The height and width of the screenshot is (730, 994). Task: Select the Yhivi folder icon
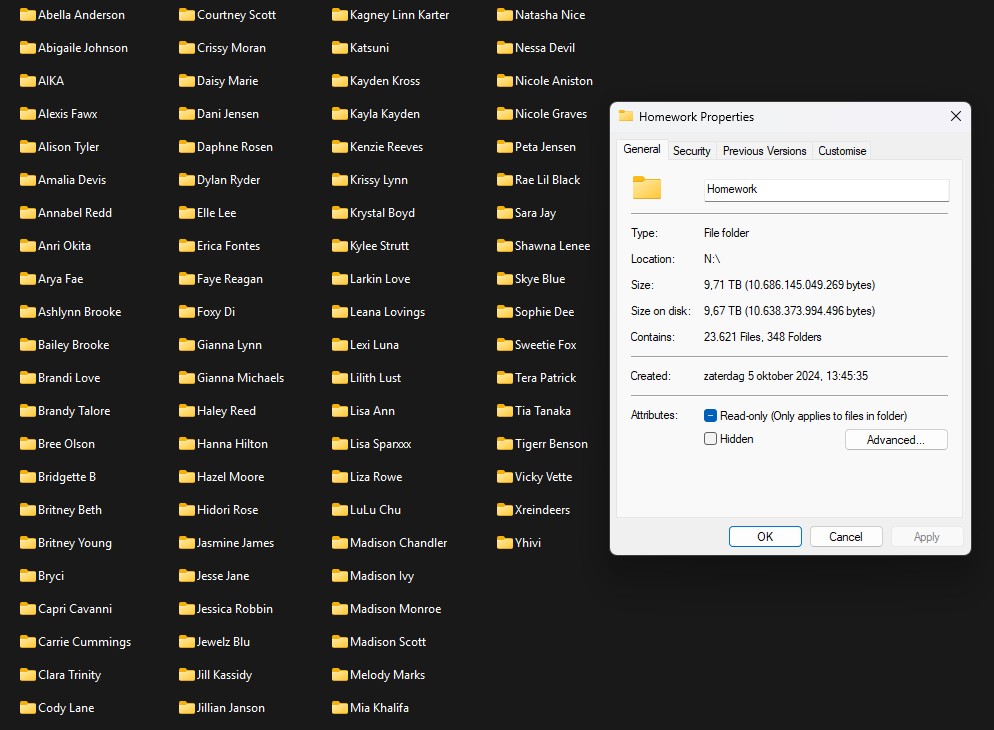(505, 542)
